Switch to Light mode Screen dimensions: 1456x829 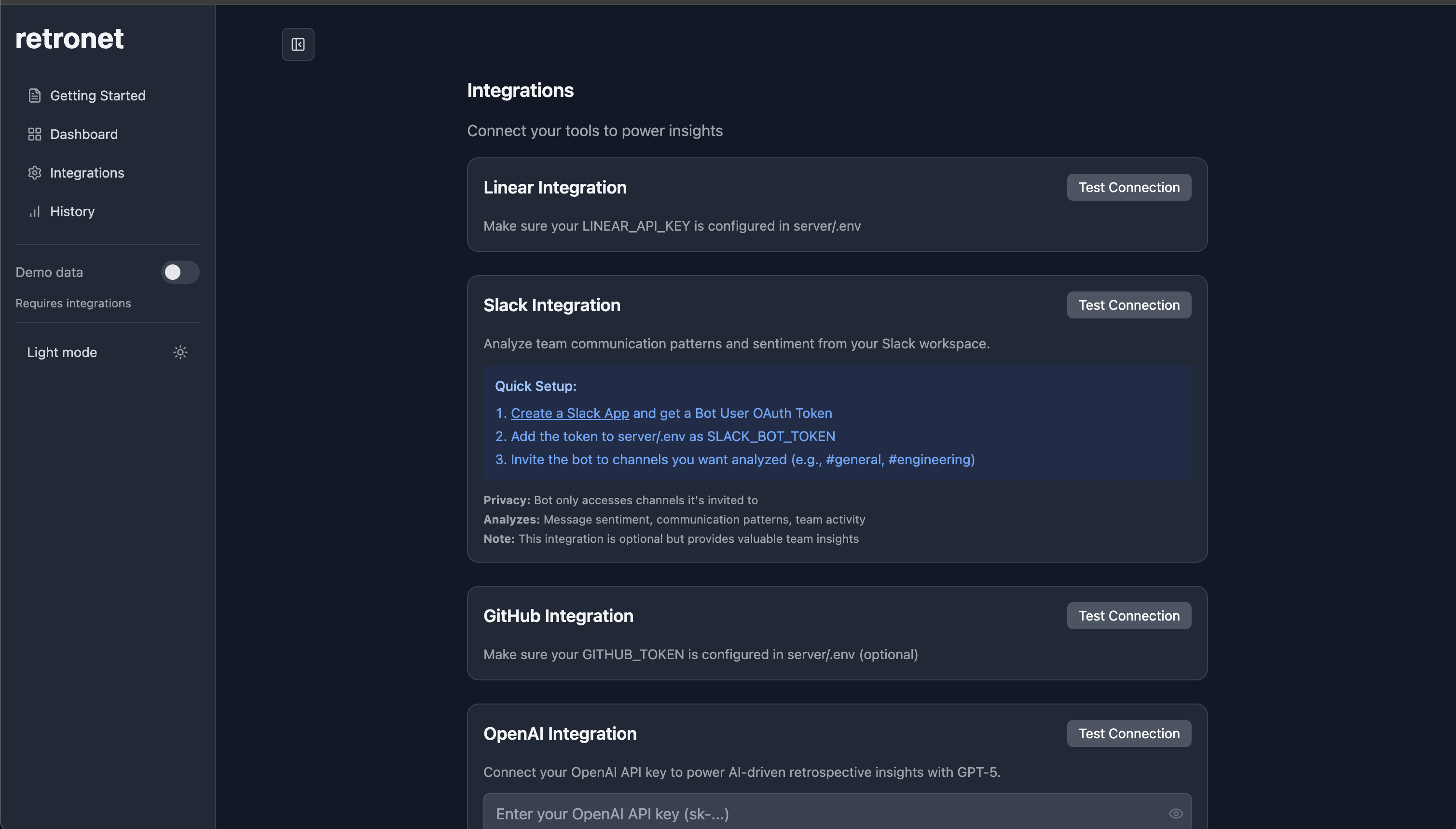63,352
